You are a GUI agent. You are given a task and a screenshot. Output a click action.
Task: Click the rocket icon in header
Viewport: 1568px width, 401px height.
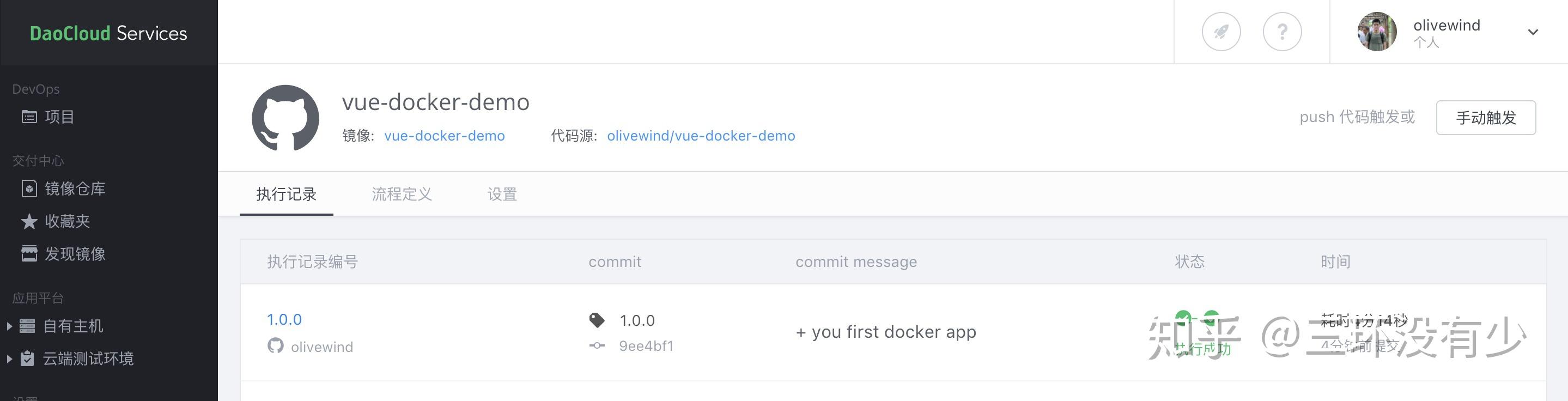(1221, 32)
